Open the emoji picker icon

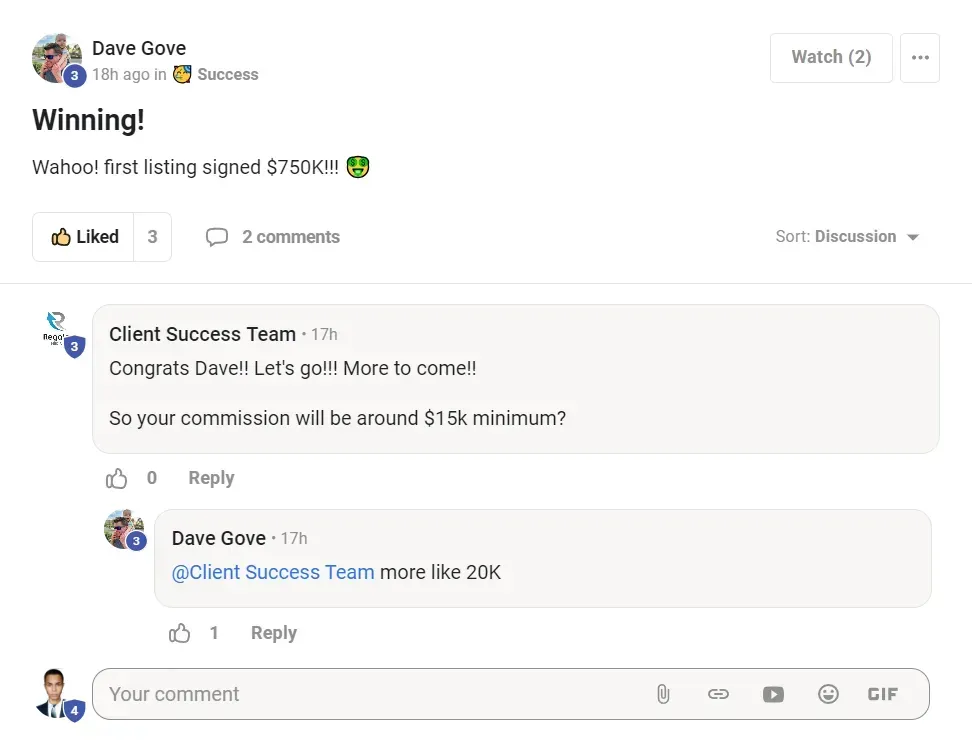pyautogui.click(x=828, y=694)
